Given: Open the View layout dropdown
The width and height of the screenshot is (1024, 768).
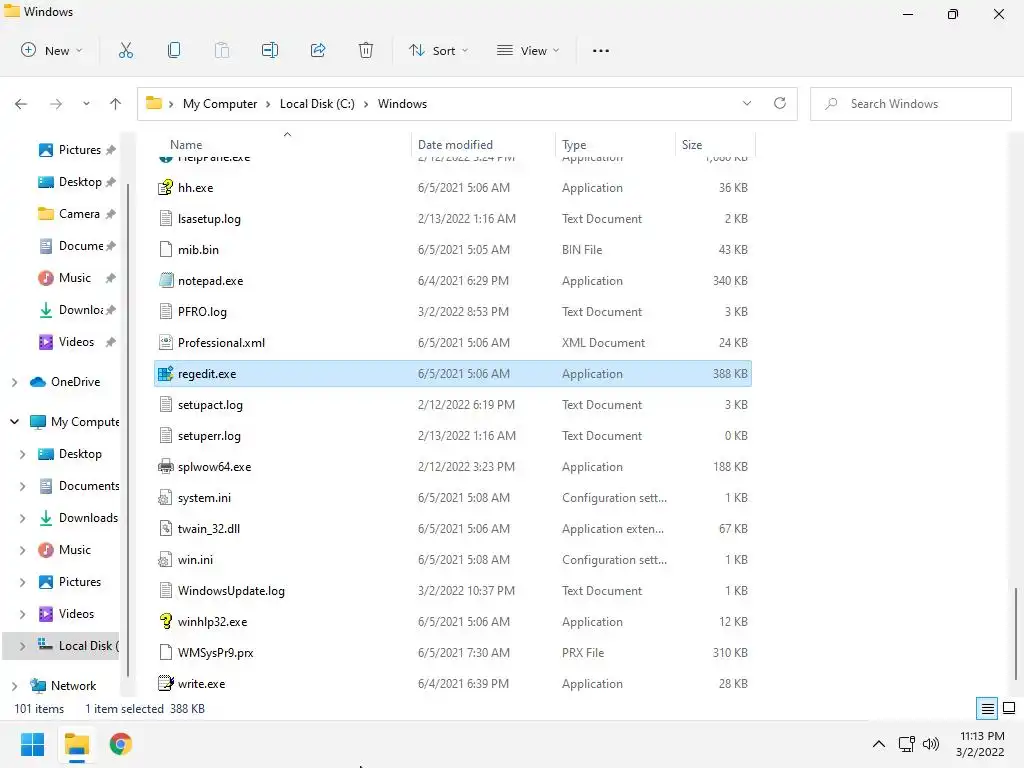Looking at the screenshot, I should [528, 50].
